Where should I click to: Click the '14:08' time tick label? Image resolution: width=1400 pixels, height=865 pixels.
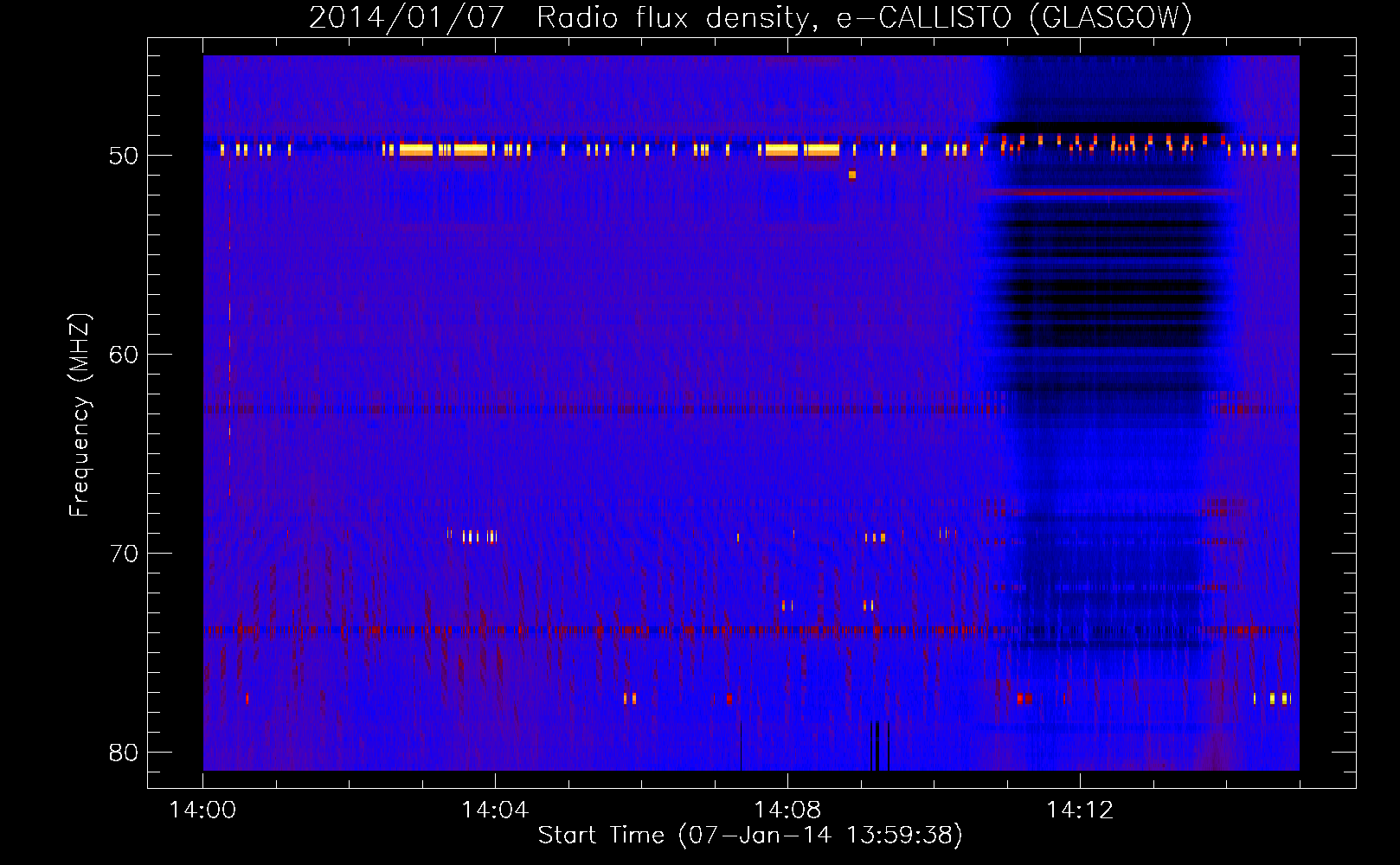pyautogui.click(x=787, y=811)
